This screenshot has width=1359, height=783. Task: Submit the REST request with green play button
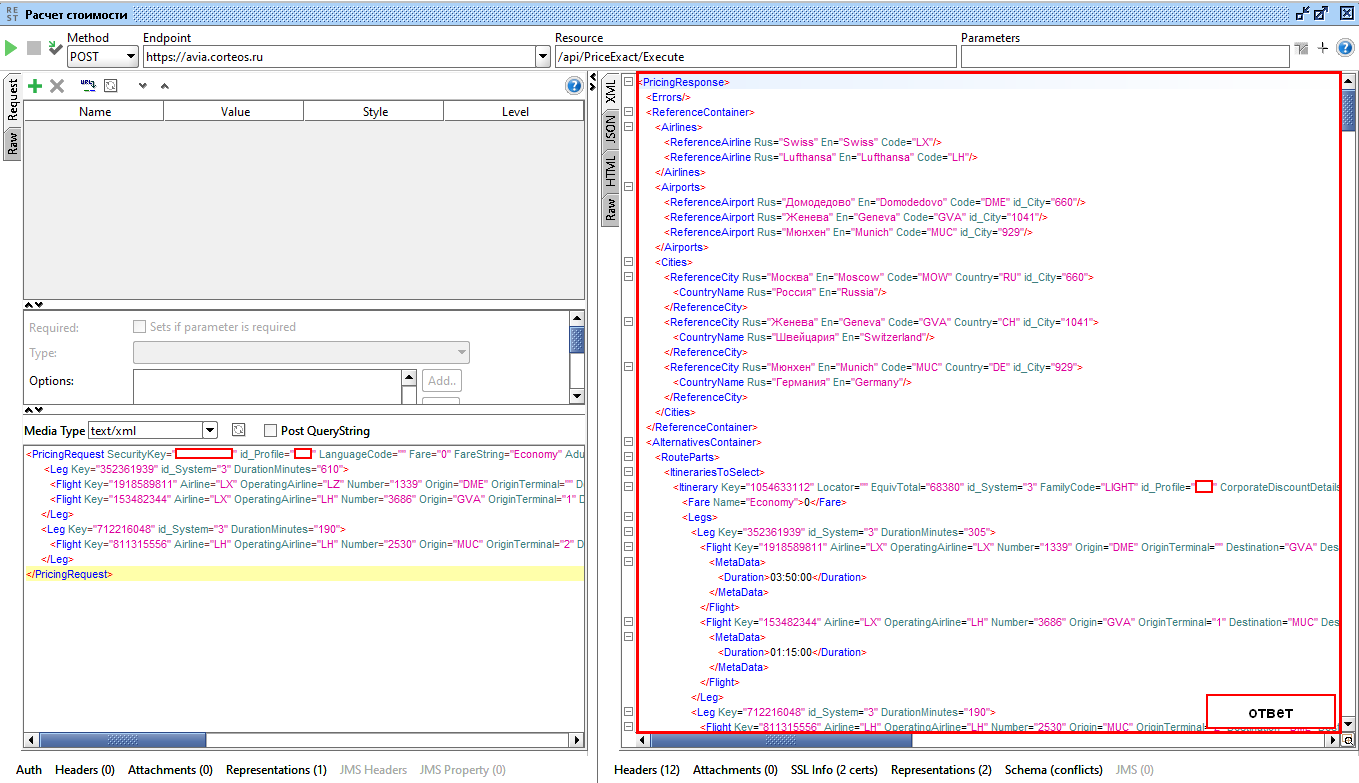click(11, 48)
